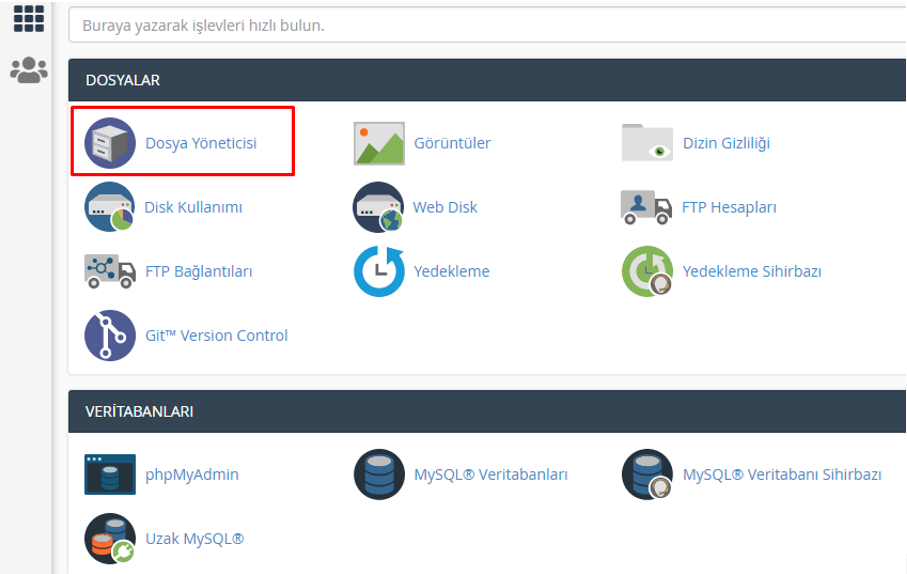Open the Görüntüler link

click(x=452, y=143)
